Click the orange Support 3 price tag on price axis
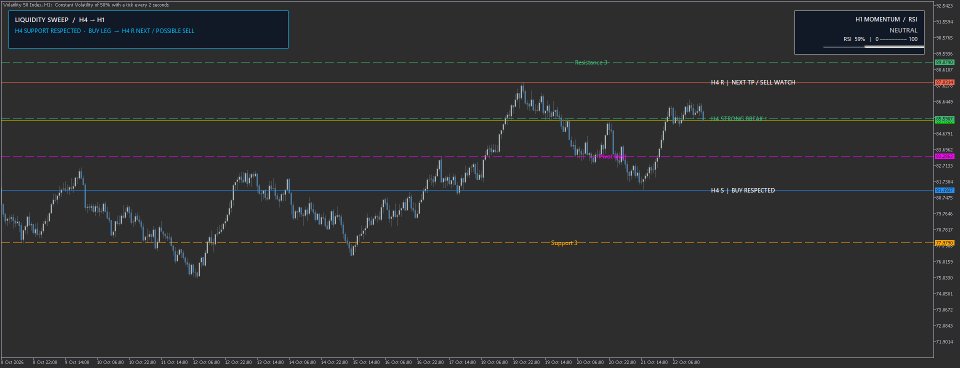This screenshot has height=368, width=960. pos(944,243)
